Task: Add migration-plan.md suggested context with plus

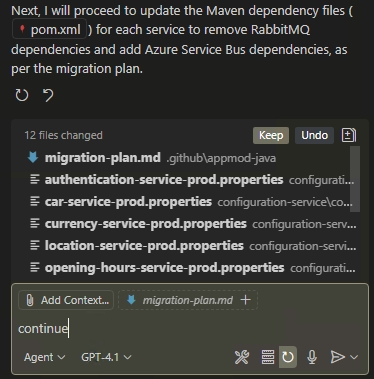Action: 246,300
